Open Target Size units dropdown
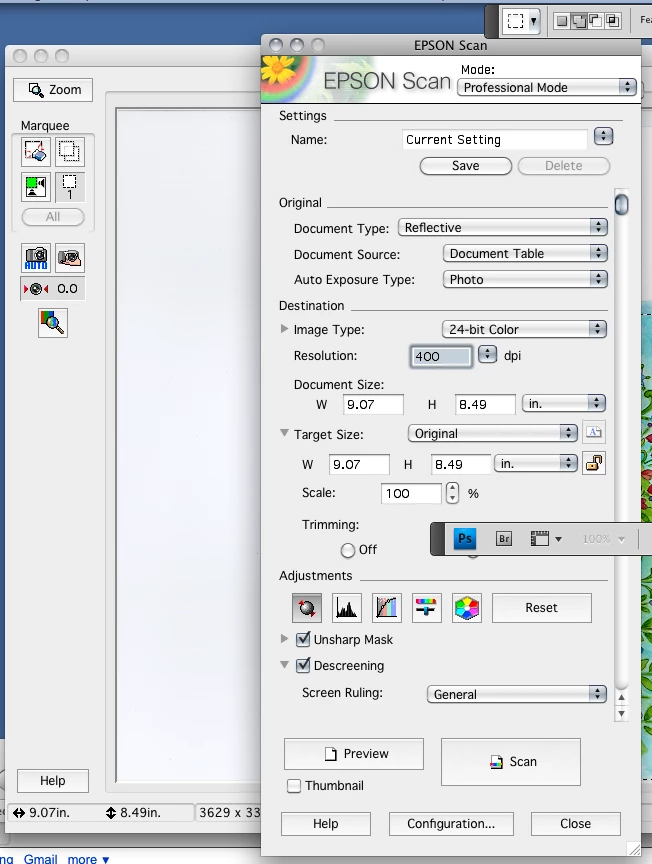This screenshot has width=652, height=864. (536, 463)
